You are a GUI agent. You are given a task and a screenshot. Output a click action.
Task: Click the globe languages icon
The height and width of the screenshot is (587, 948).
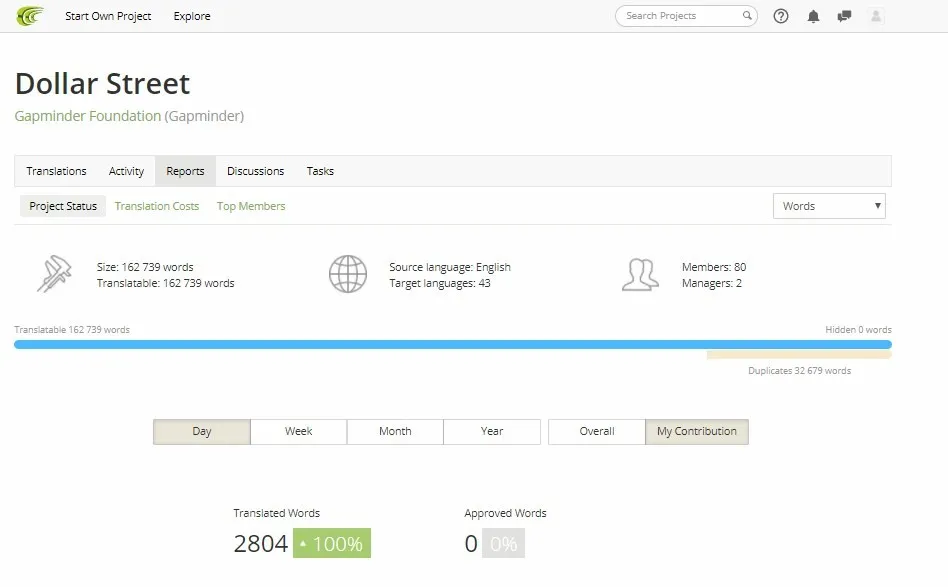(348, 274)
